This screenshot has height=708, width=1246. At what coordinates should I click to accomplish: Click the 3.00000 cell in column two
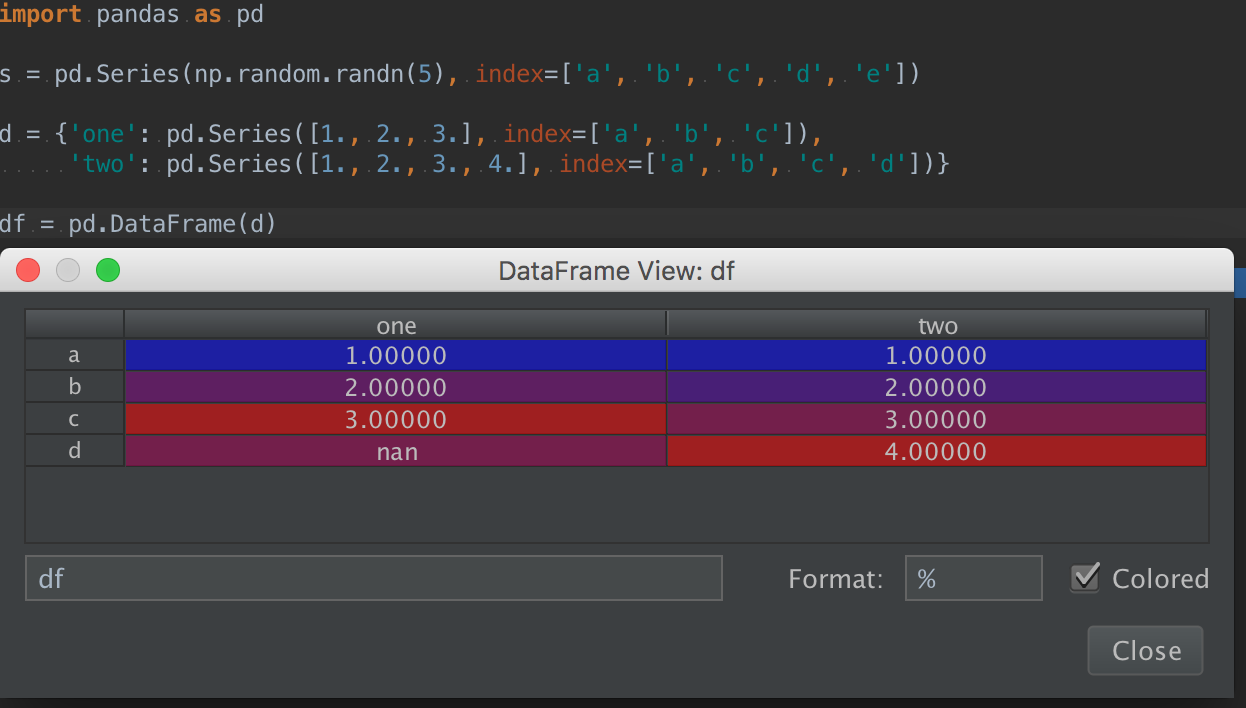pyautogui.click(x=937, y=419)
